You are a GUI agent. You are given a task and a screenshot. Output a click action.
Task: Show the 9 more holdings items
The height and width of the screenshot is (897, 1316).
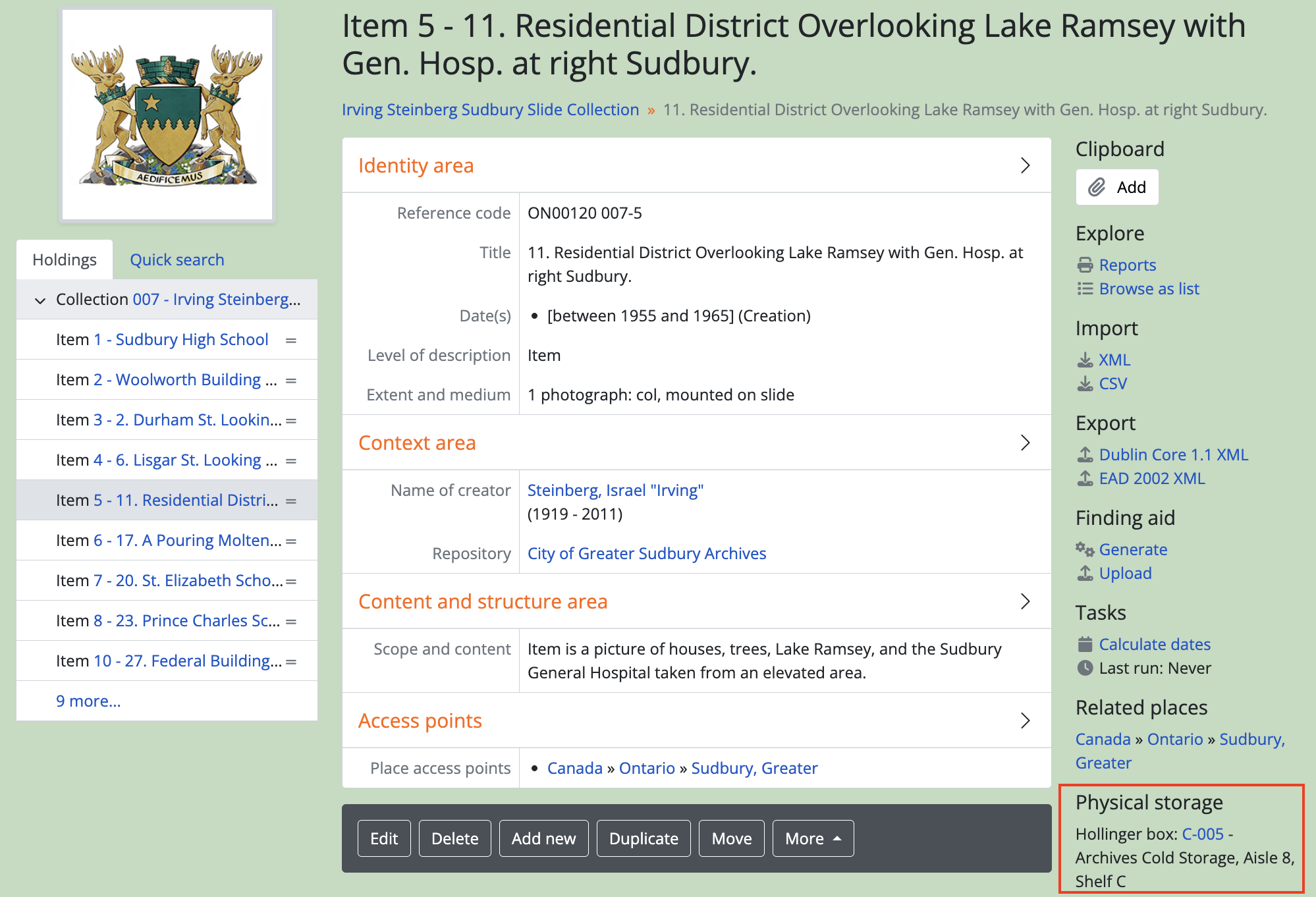click(x=88, y=701)
